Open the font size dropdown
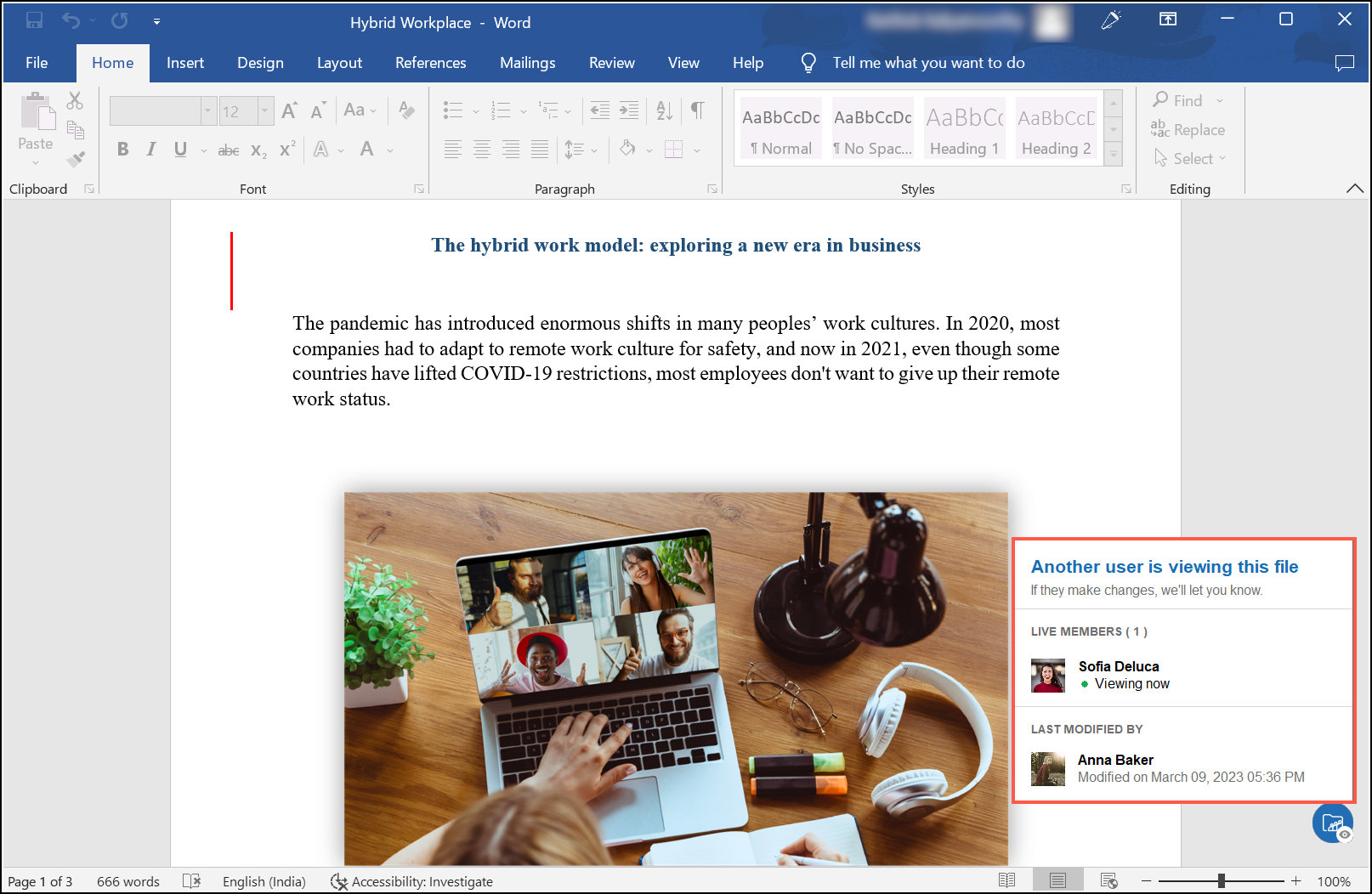This screenshot has width=1372, height=894. coord(264,111)
